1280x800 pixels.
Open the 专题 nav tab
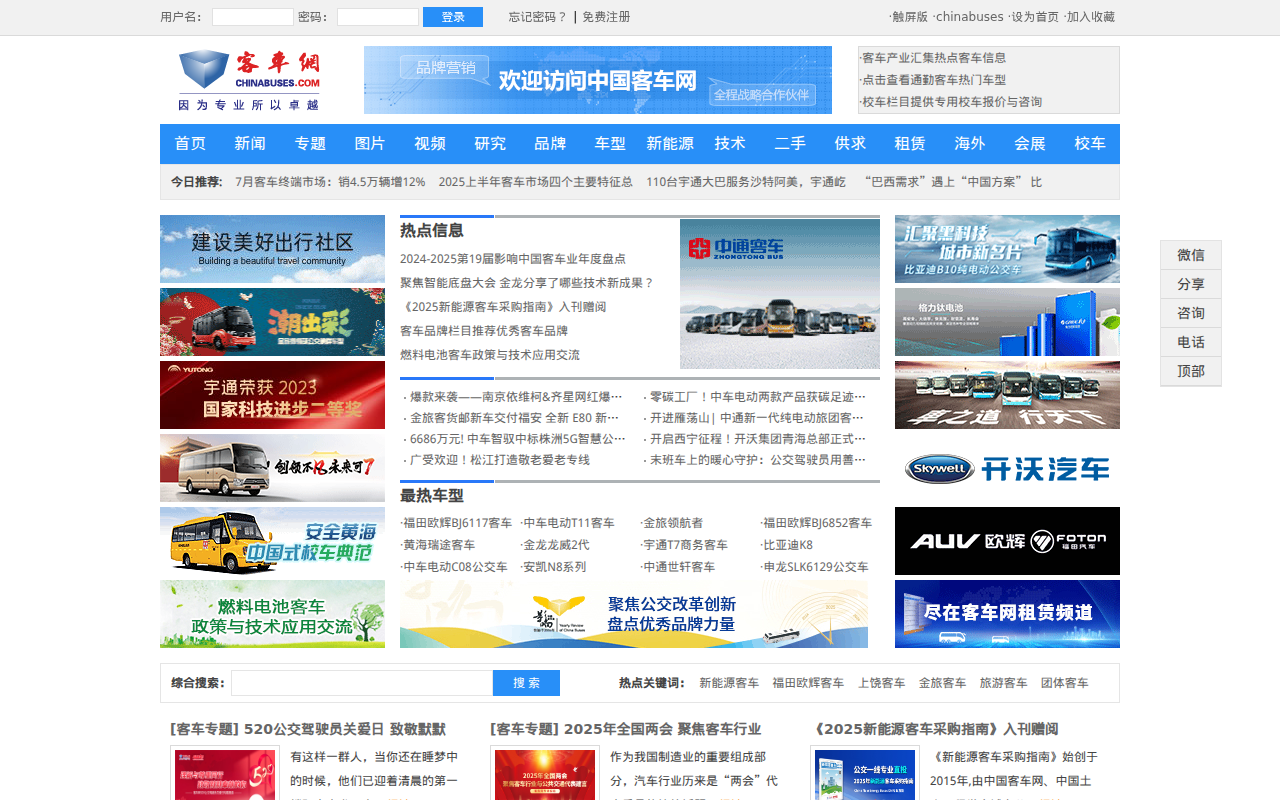(310, 144)
